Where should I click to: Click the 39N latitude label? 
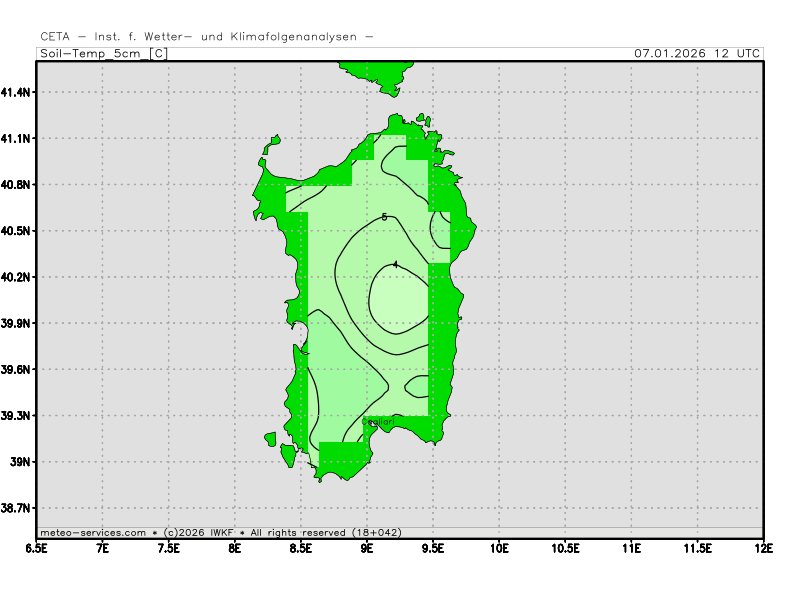22,462
